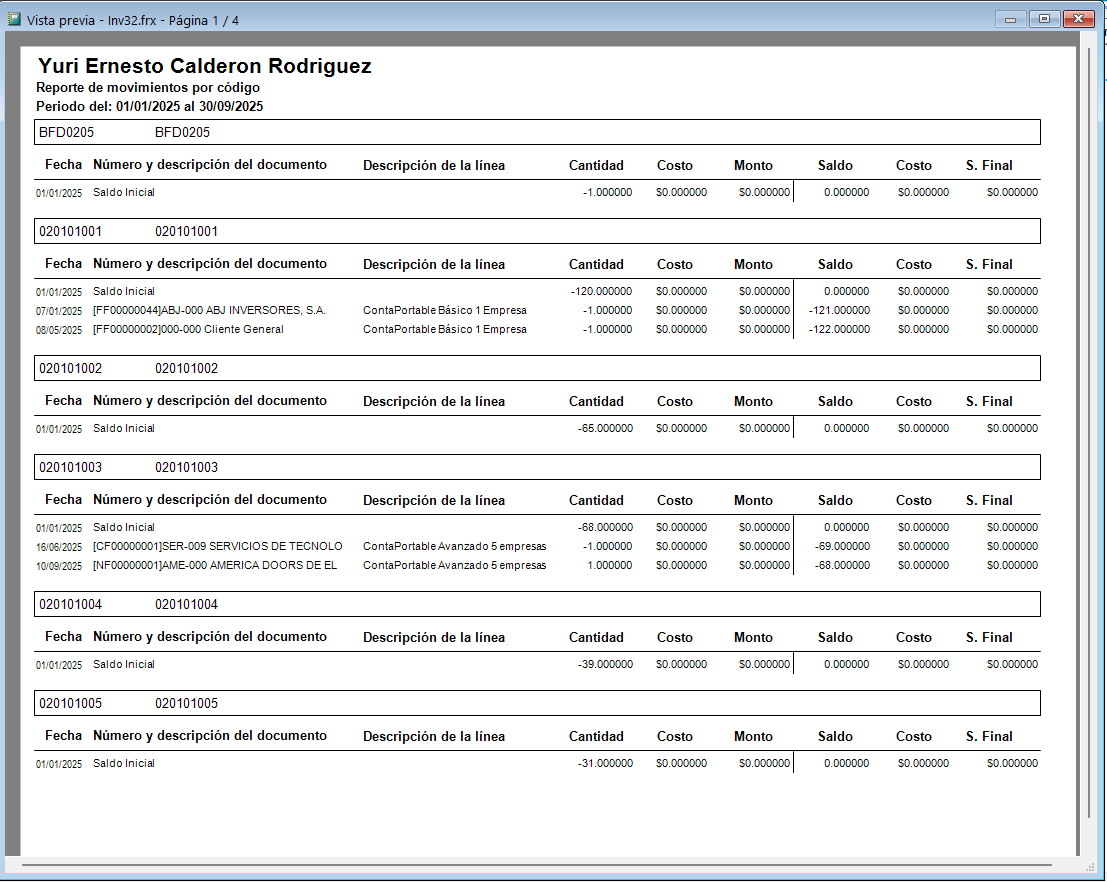Click the AME-000 AMERICA DOORS row
Viewport: 1107px width, 882px height.
(537, 566)
